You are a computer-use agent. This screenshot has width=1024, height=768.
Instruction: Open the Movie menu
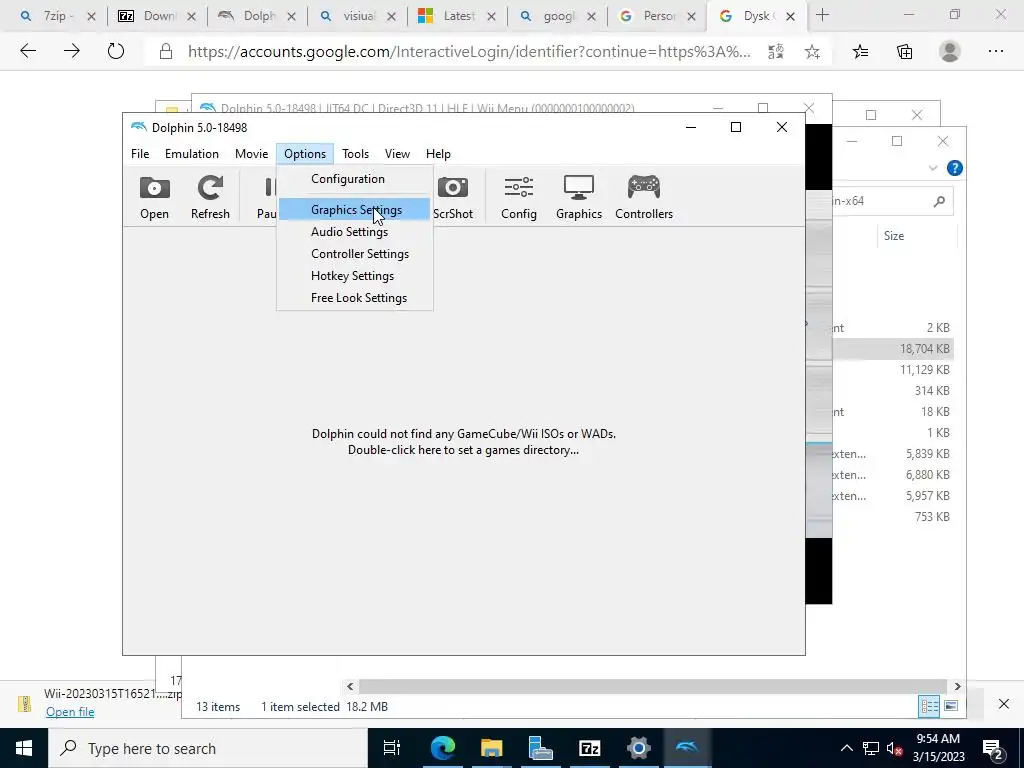coord(251,153)
